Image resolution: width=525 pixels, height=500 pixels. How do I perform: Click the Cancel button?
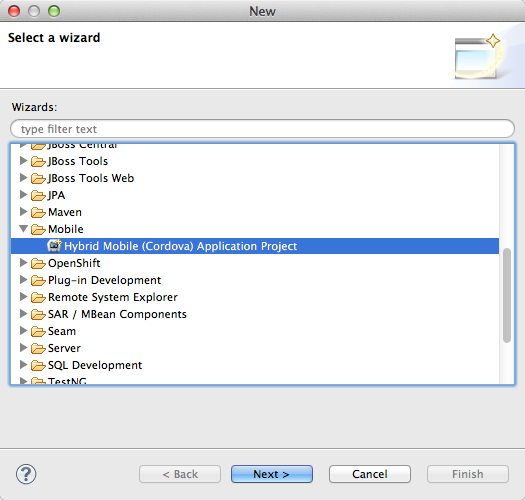370,474
